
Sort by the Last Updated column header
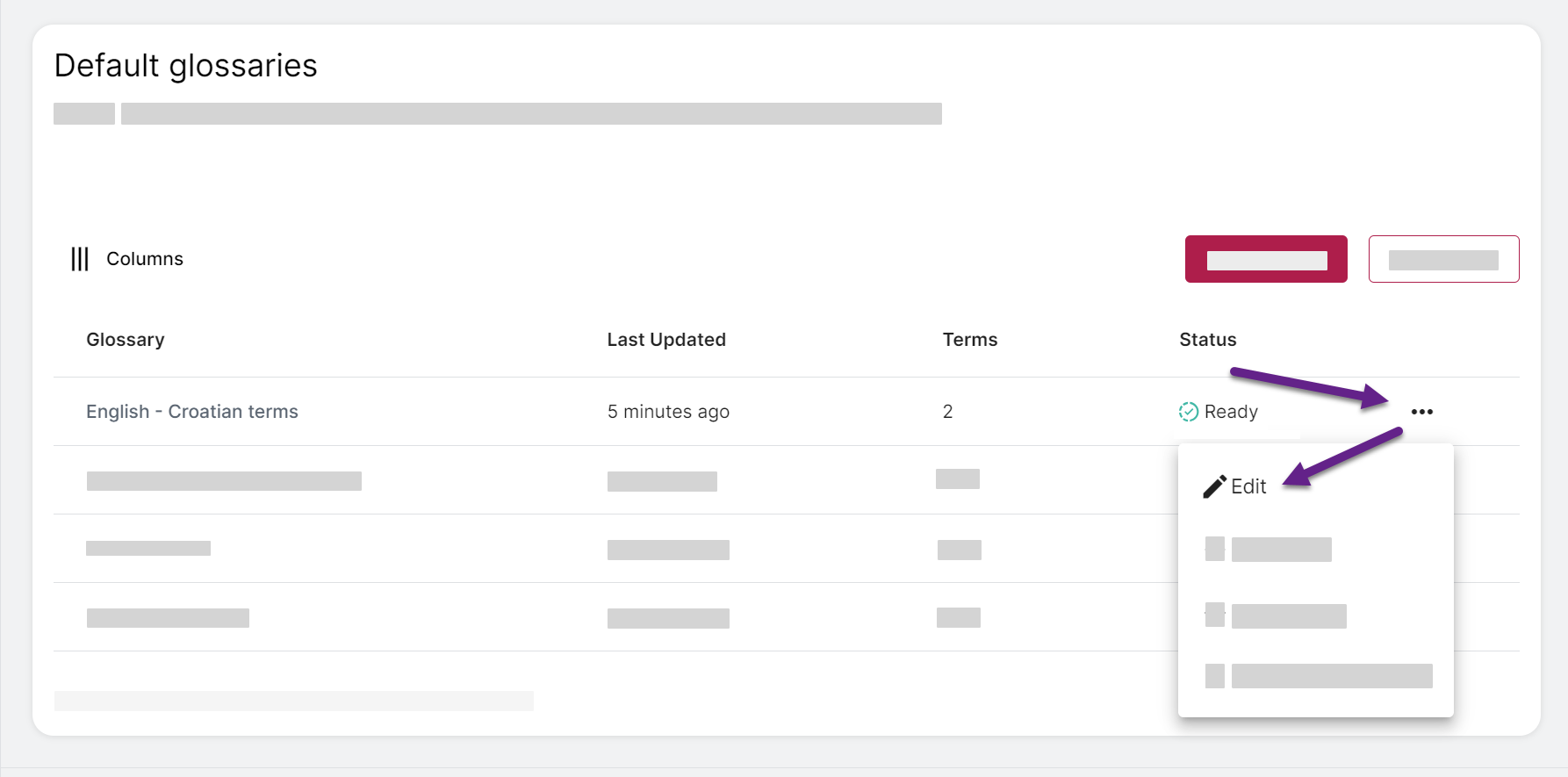coord(666,340)
